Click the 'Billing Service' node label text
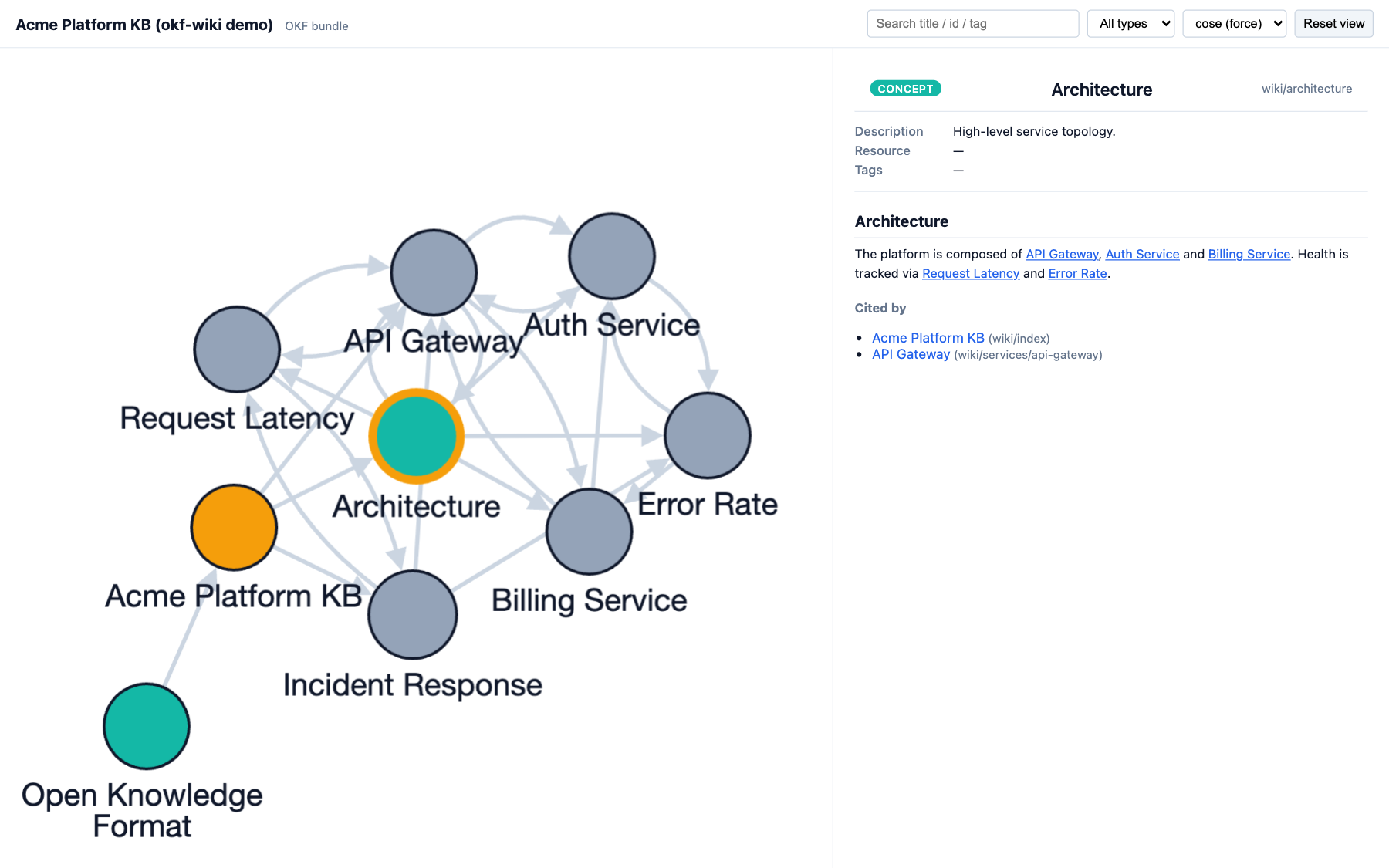 pyautogui.click(x=590, y=600)
